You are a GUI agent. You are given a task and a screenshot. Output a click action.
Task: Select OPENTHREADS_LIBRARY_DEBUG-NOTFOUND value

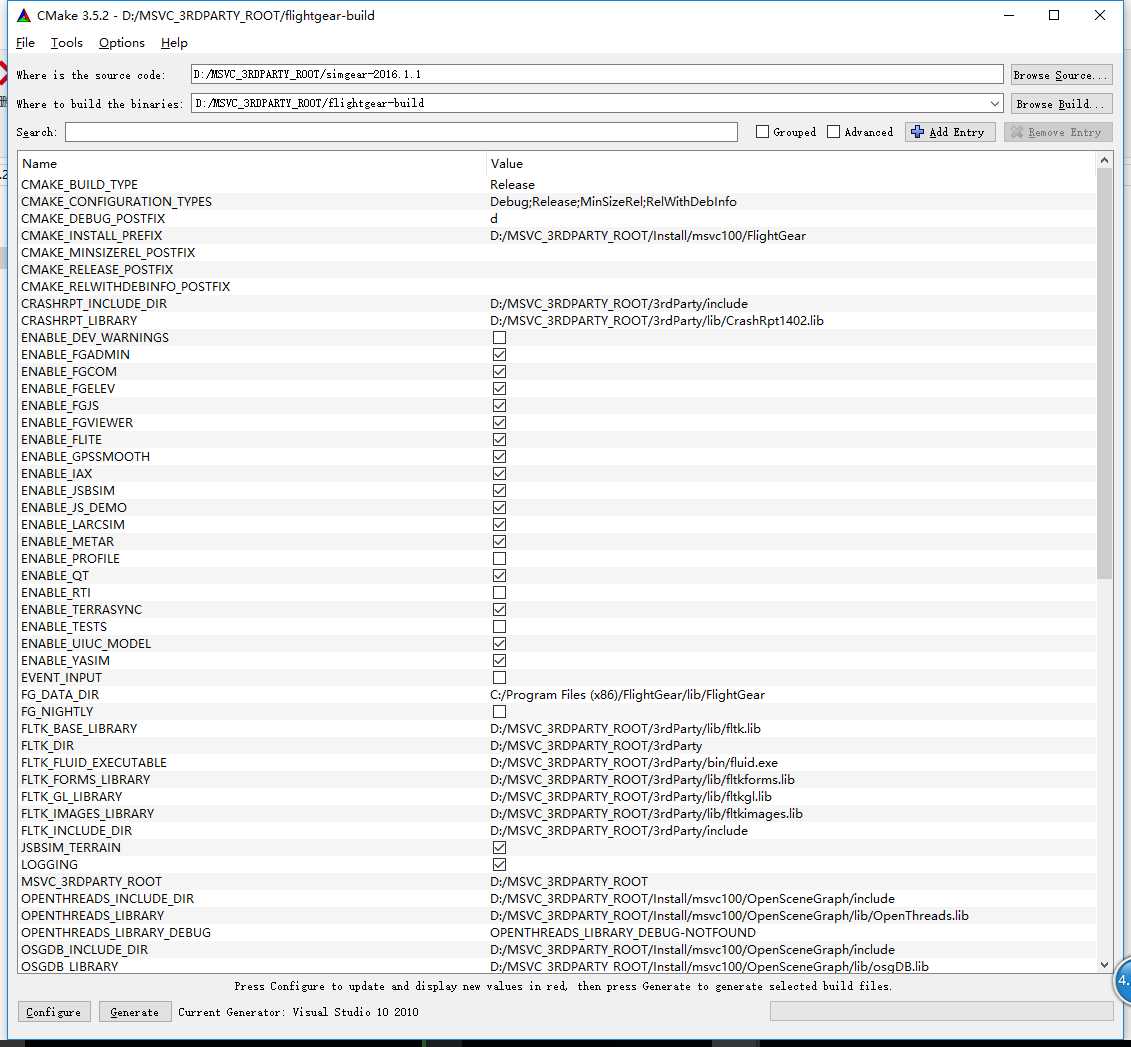pyautogui.click(x=623, y=933)
